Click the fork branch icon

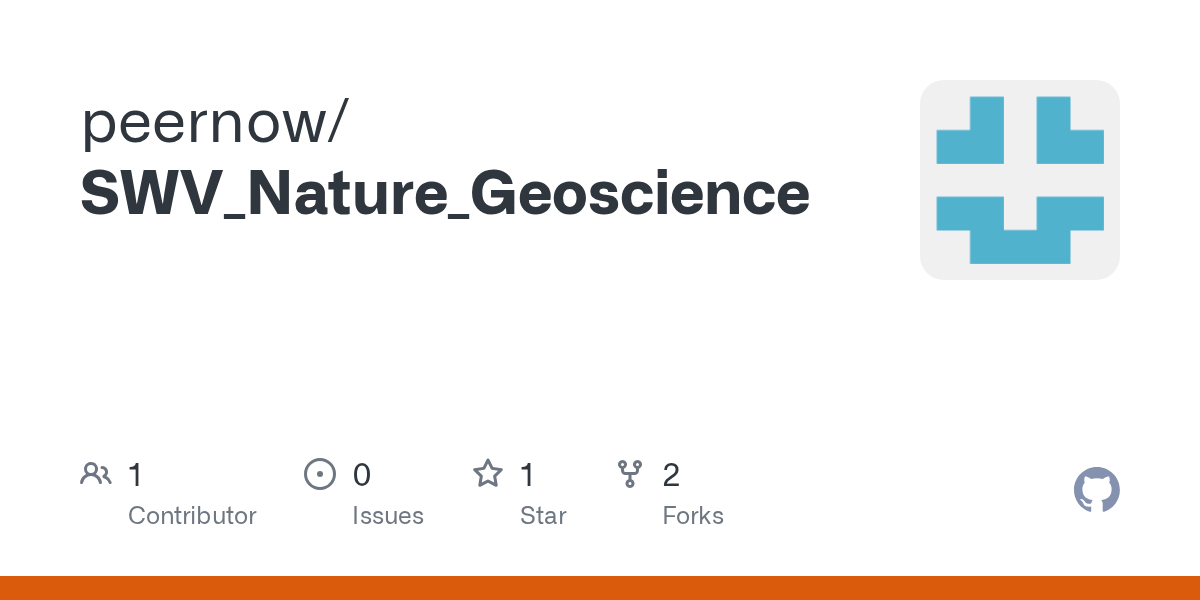630,474
